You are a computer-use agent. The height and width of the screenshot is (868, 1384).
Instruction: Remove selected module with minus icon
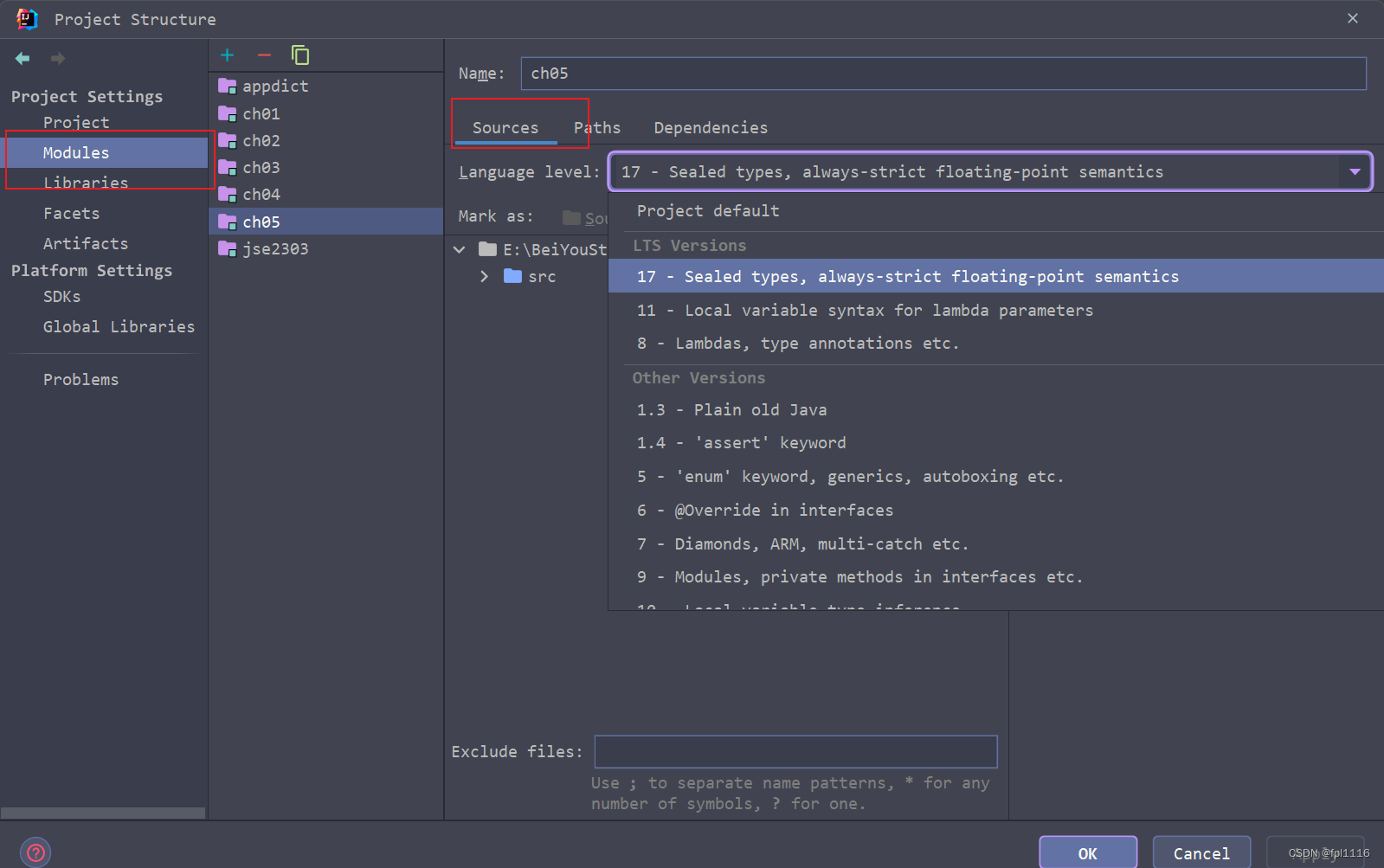click(264, 55)
